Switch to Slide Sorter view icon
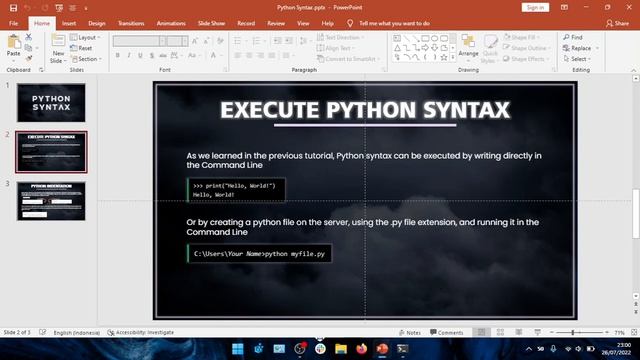Image resolution: width=640 pixels, height=360 pixels. [x=500, y=333]
